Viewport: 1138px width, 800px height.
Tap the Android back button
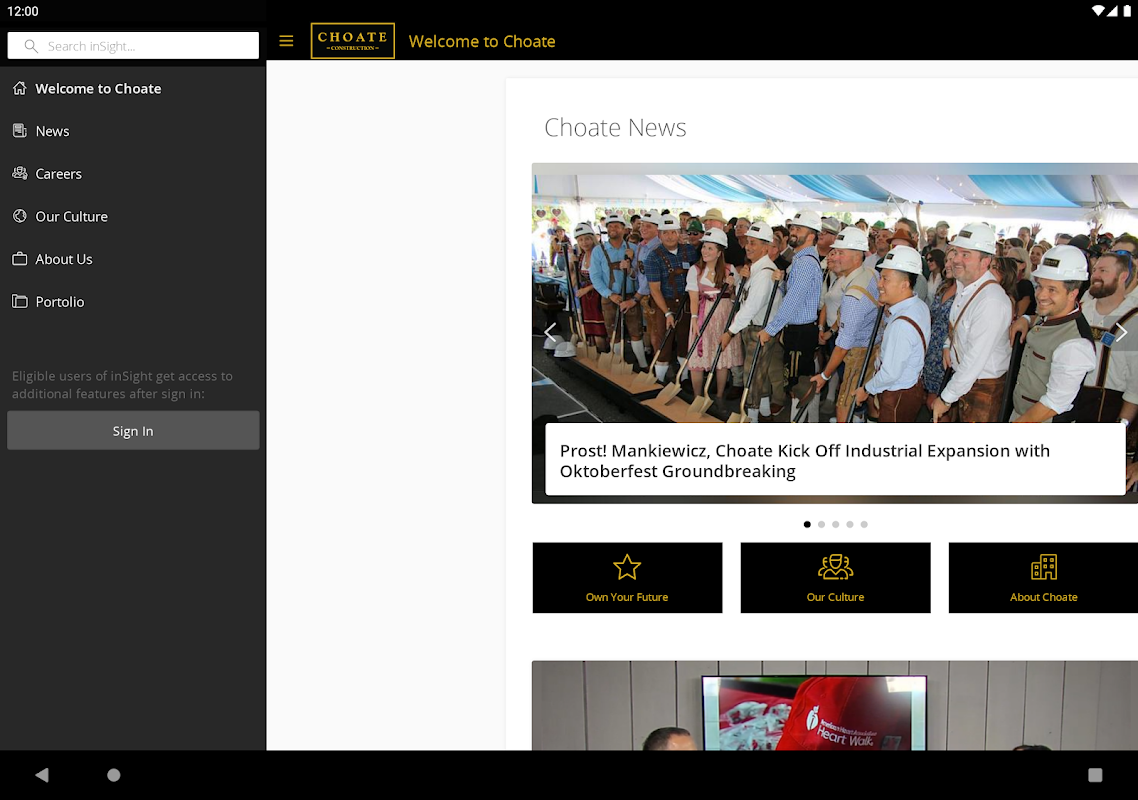click(x=42, y=775)
